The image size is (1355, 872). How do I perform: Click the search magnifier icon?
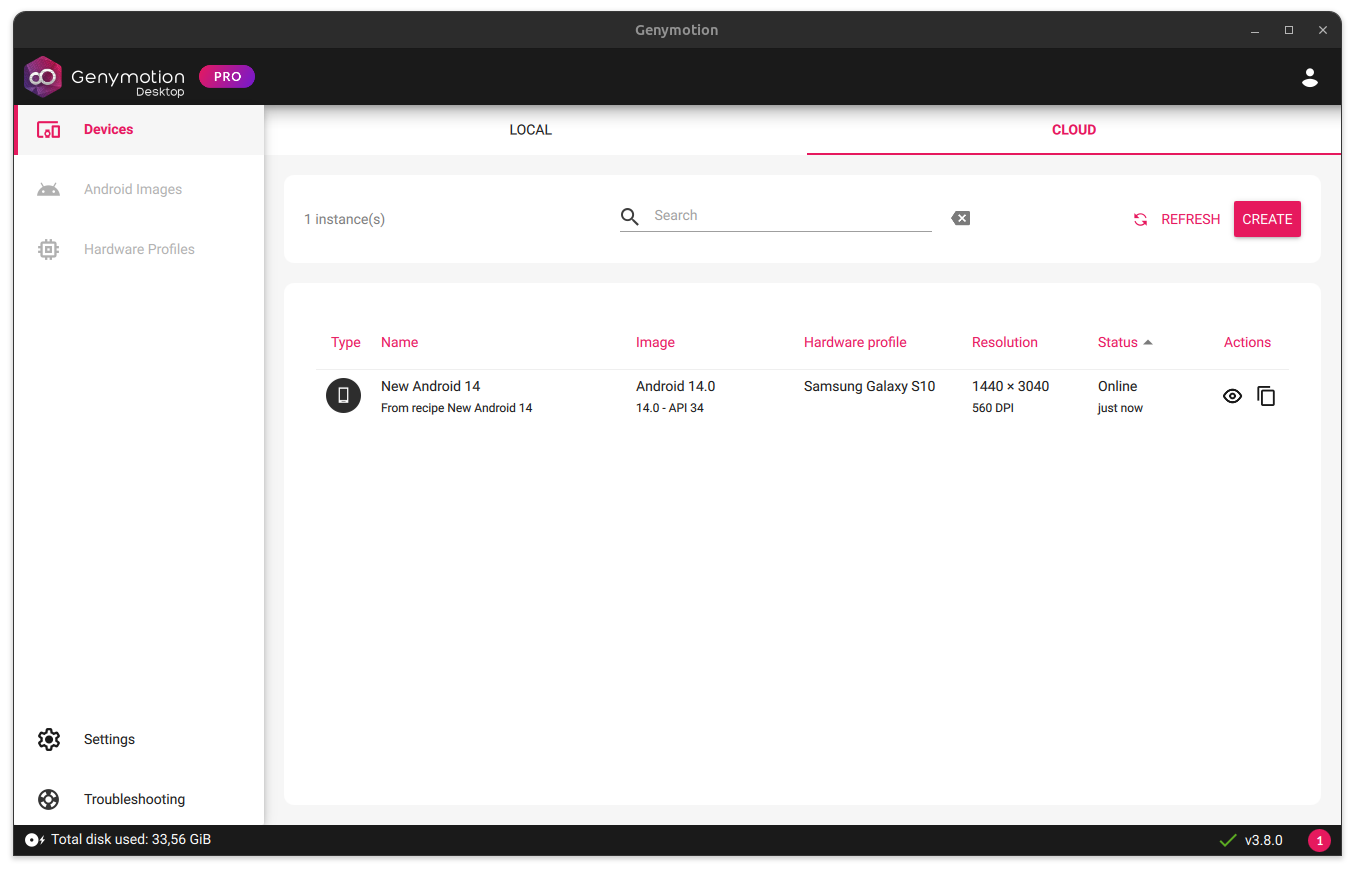point(629,216)
